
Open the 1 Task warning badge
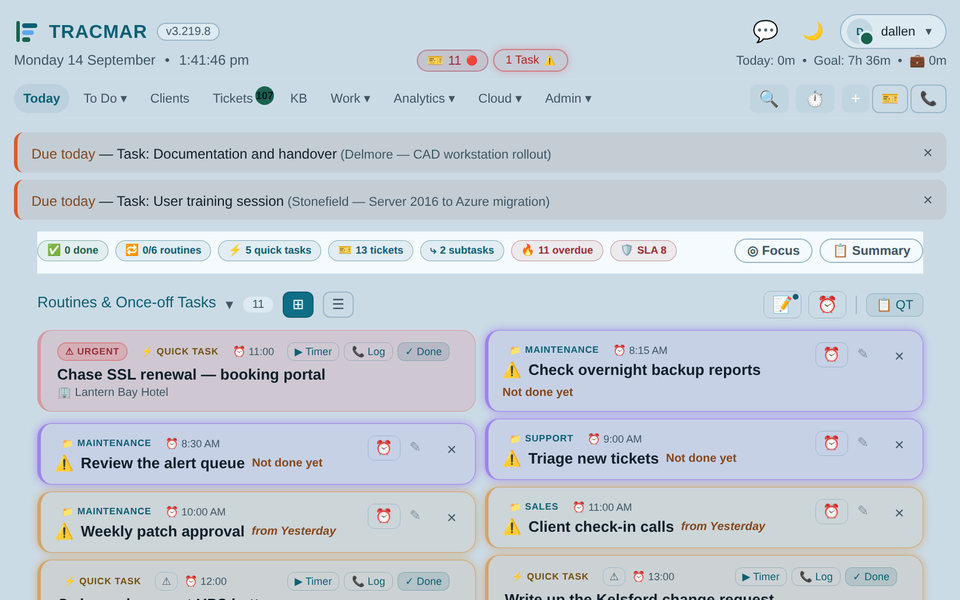(x=530, y=60)
